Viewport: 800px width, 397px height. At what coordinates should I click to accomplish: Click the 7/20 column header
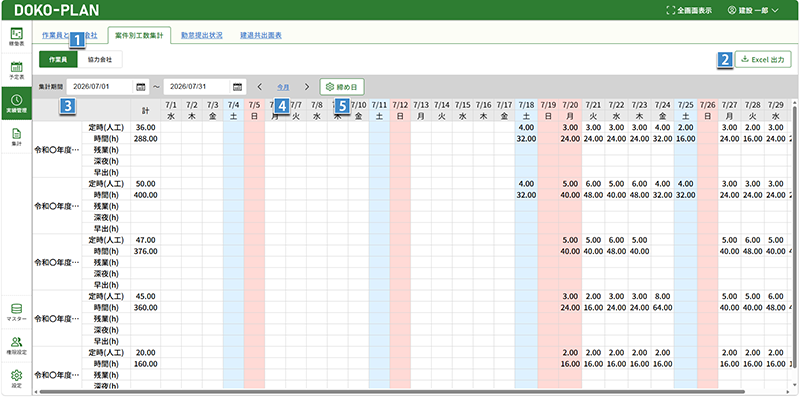[x=569, y=104]
